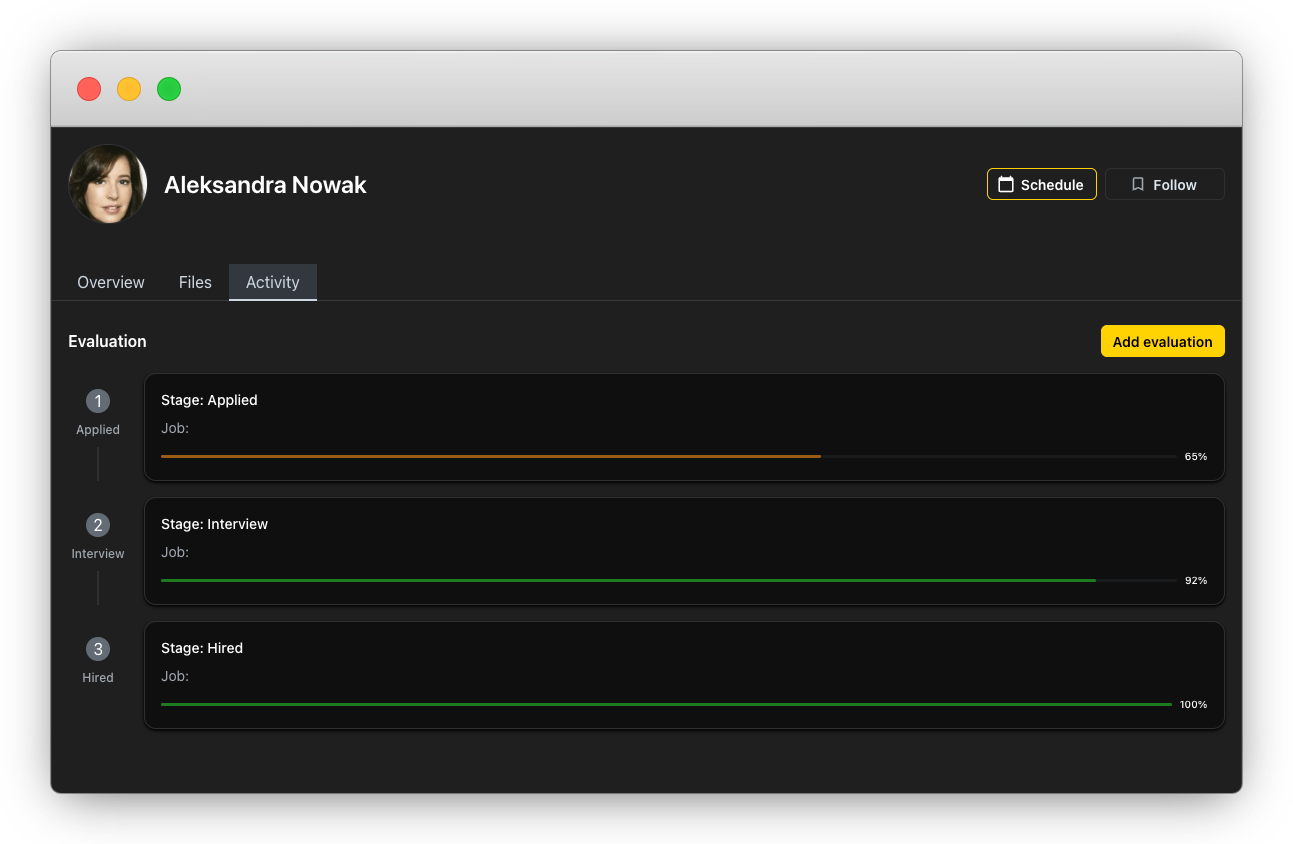Click the calendar icon in Schedule button
1293x844 pixels.
tap(1006, 184)
